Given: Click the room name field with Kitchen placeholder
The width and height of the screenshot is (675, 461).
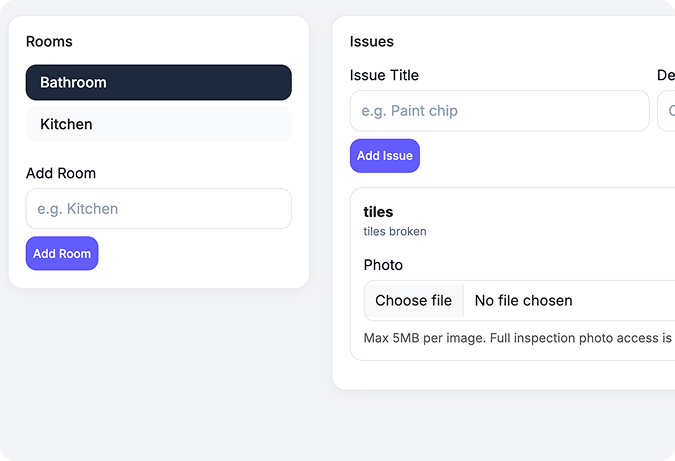Looking at the screenshot, I should [x=158, y=209].
